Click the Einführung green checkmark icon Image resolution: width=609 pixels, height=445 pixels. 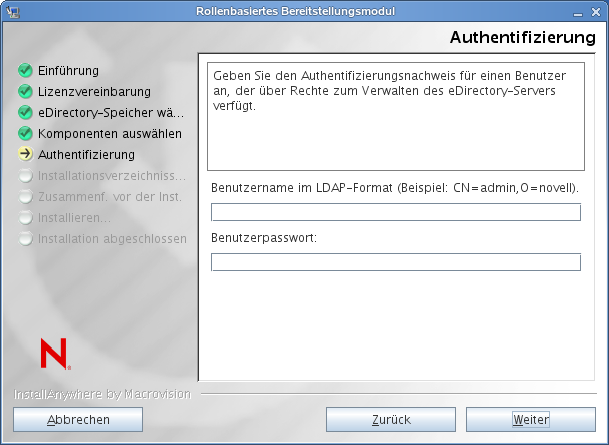click(x=25, y=71)
